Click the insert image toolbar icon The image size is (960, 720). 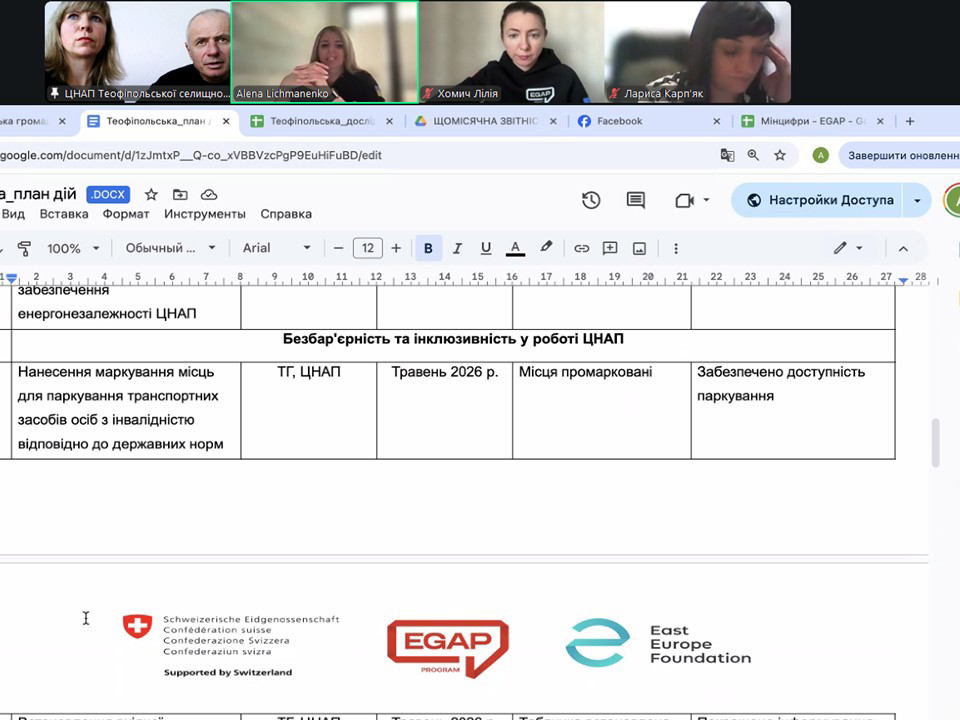coord(639,248)
